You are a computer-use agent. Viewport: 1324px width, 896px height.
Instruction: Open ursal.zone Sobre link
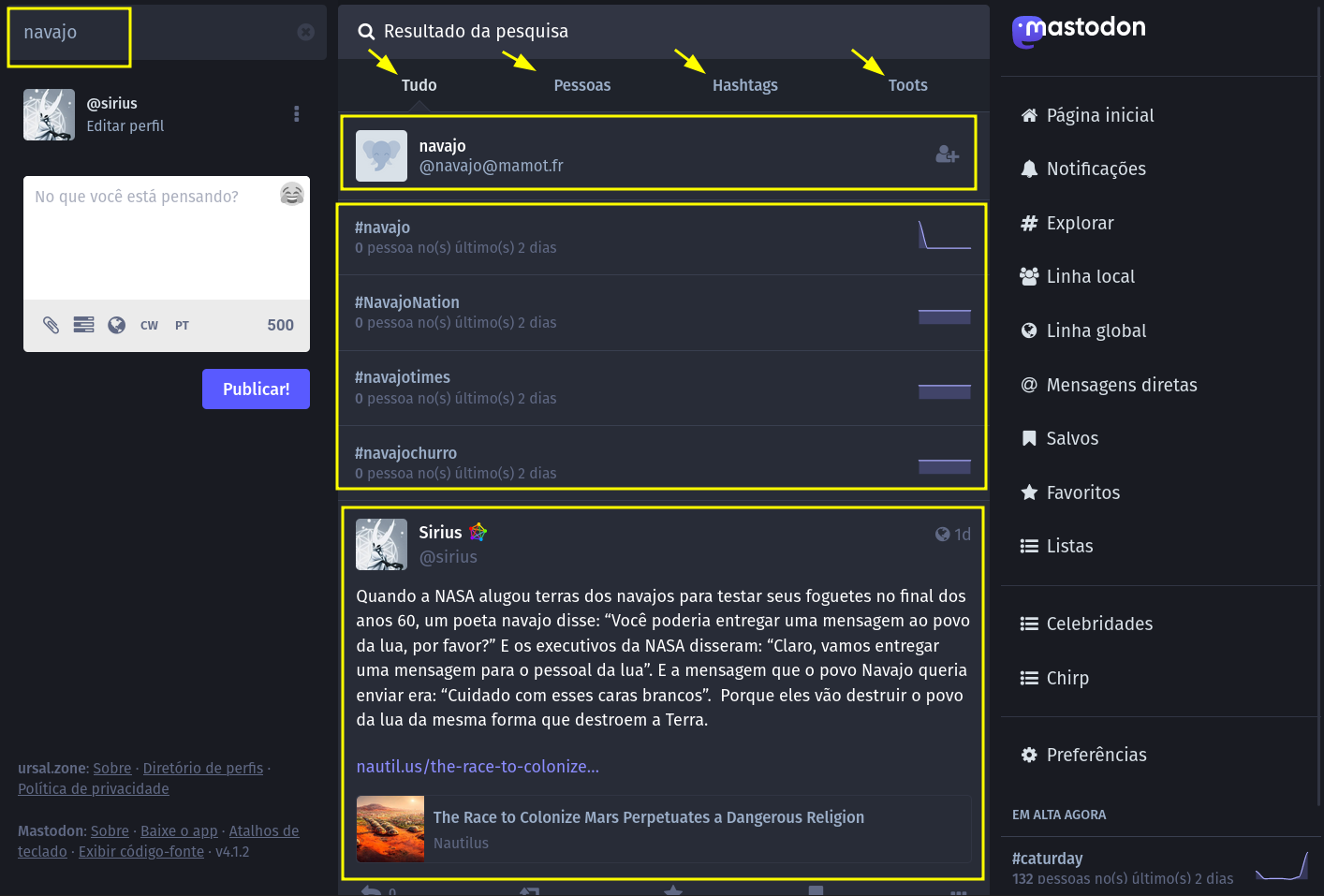[x=112, y=769]
